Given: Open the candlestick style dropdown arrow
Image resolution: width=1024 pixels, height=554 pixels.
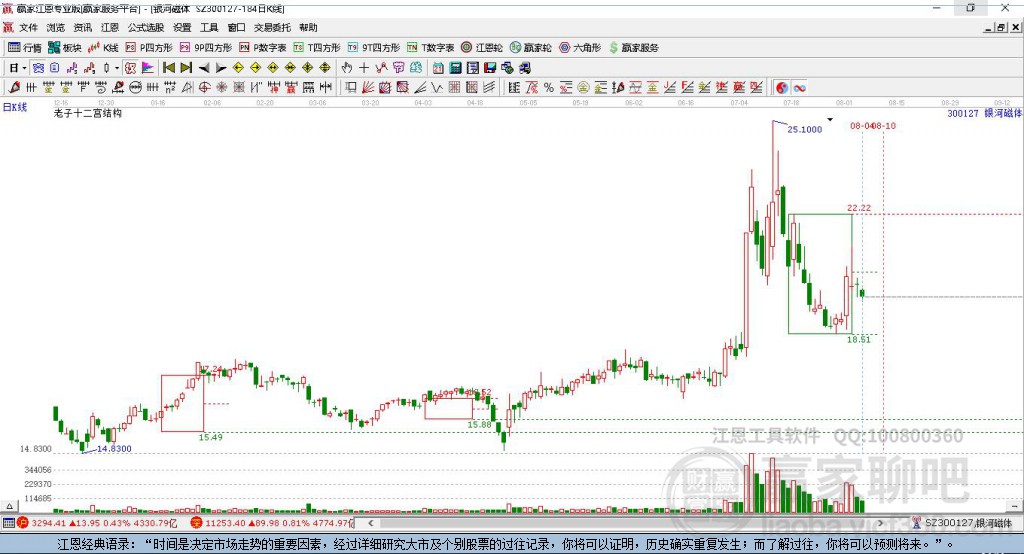Looking at the screenshot, I should point(117,68).
